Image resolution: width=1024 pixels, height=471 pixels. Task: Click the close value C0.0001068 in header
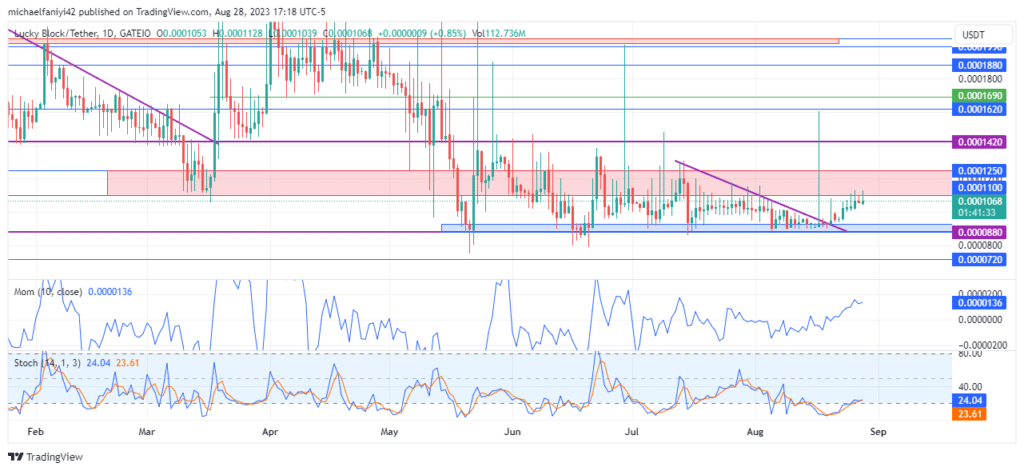[349, 33]
